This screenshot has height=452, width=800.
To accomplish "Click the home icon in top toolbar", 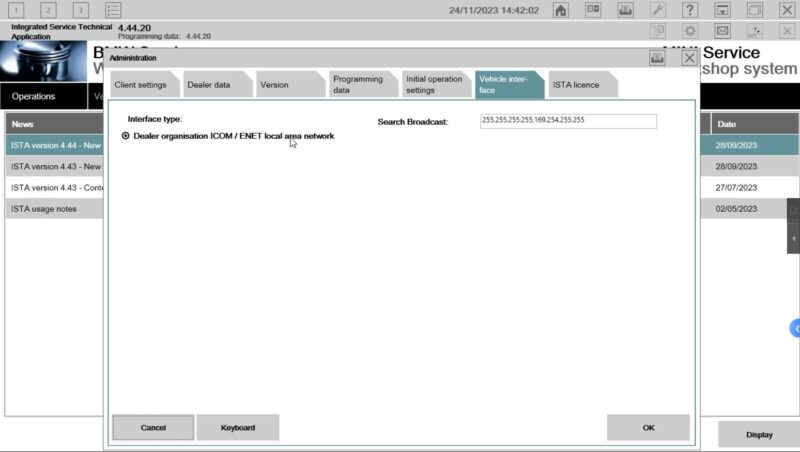I will (x=560, y=10).
